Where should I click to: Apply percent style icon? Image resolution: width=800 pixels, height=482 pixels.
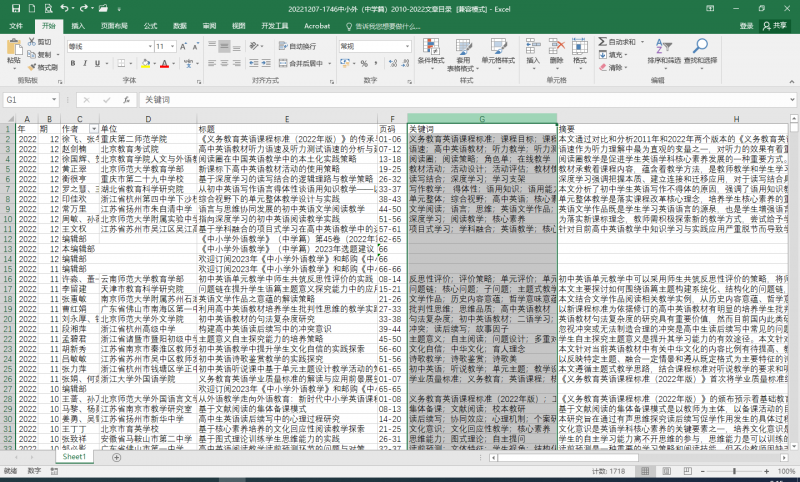click(364, 63)
